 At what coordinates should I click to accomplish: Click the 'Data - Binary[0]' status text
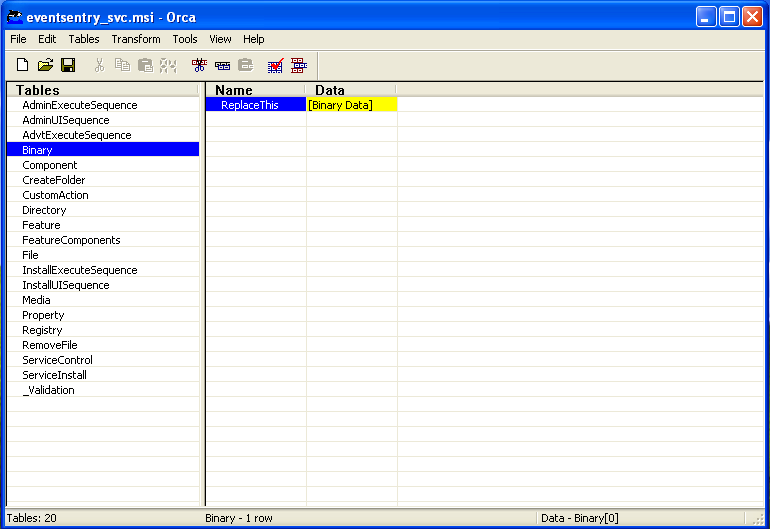(x=579, y=518)
